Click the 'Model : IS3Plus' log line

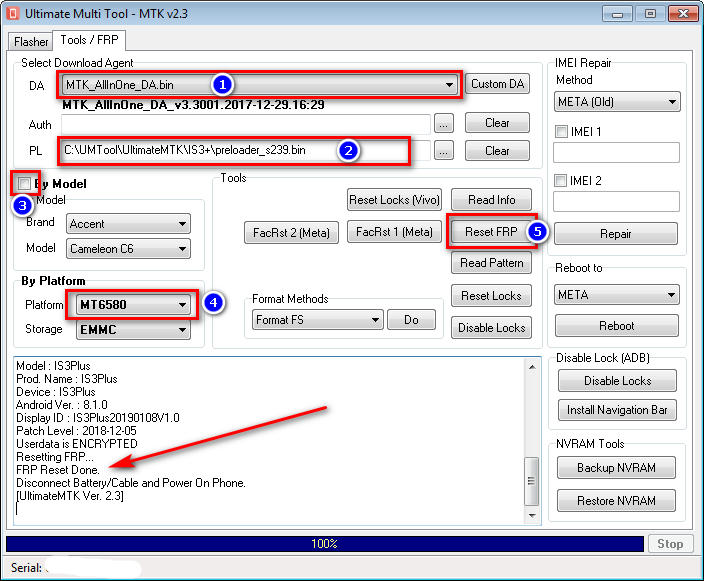53,366
